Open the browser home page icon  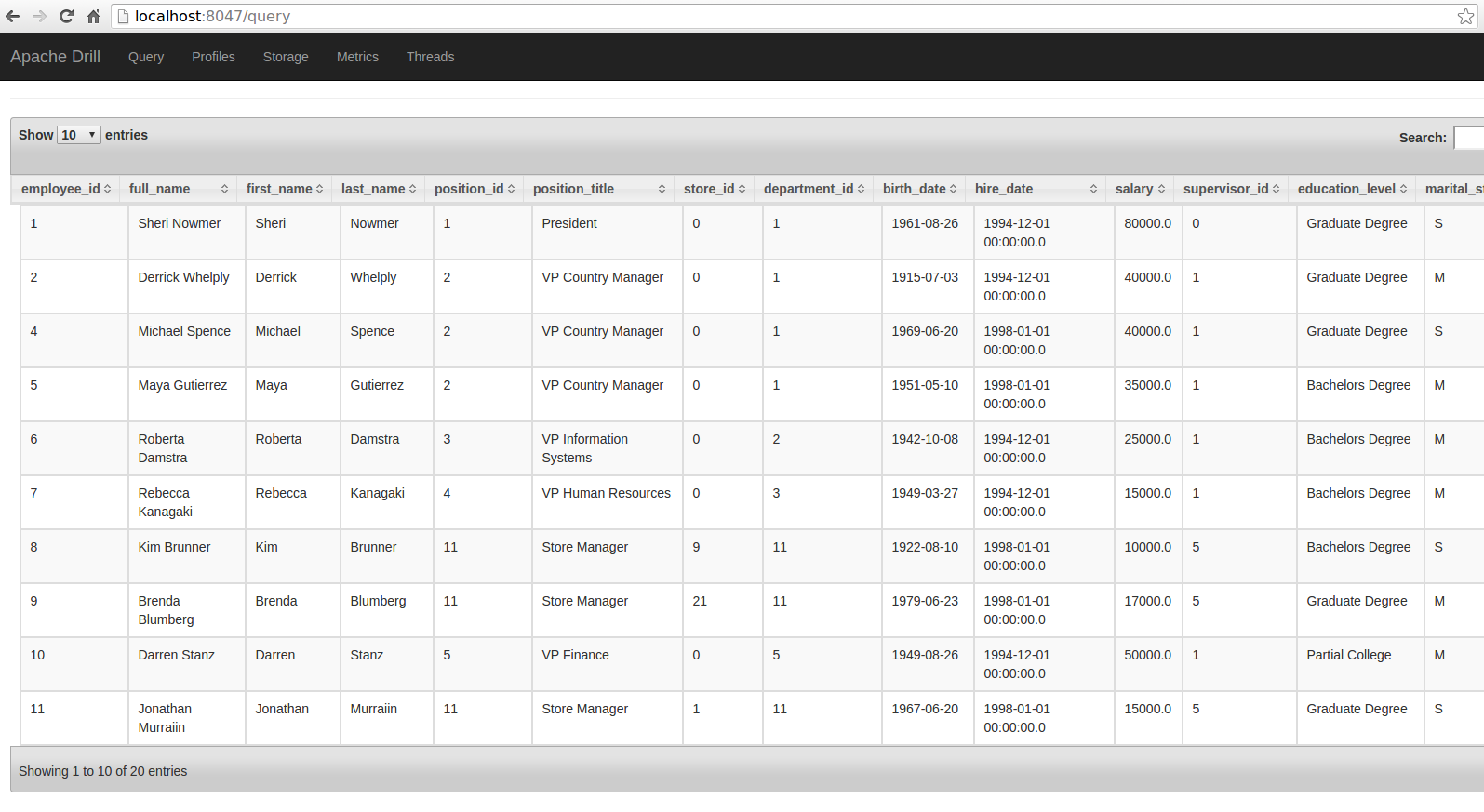click(93, 16)
